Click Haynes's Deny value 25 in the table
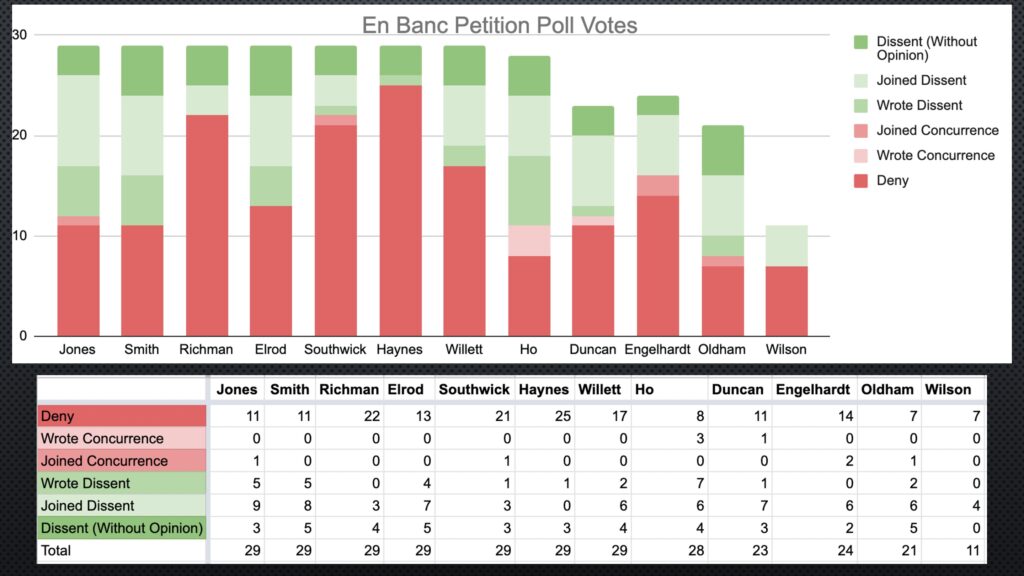 click(560, 416)
